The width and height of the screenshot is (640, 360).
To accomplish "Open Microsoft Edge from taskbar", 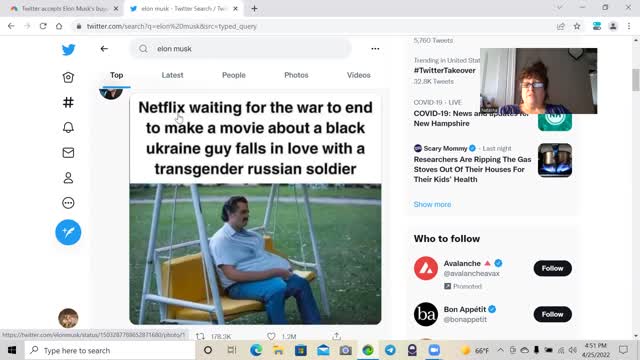I will [256, 350].
